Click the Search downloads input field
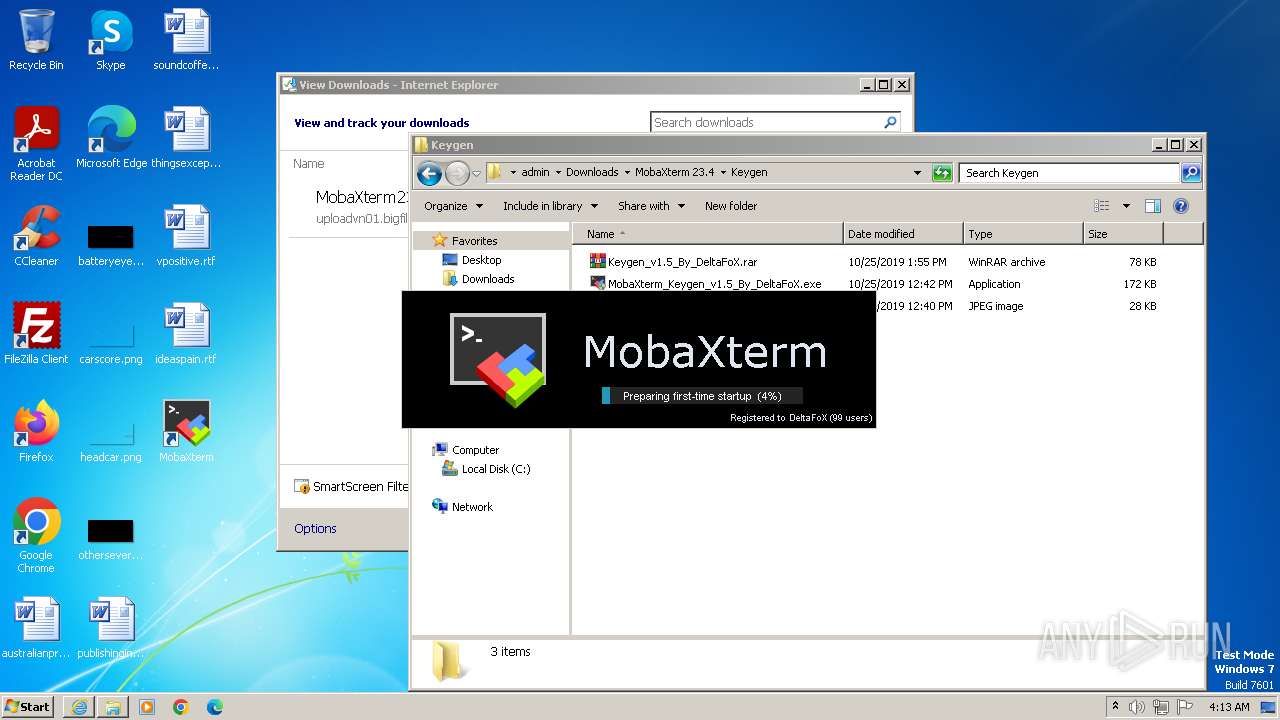Screen dimensions: 1280x720 (x=766, y=122)
